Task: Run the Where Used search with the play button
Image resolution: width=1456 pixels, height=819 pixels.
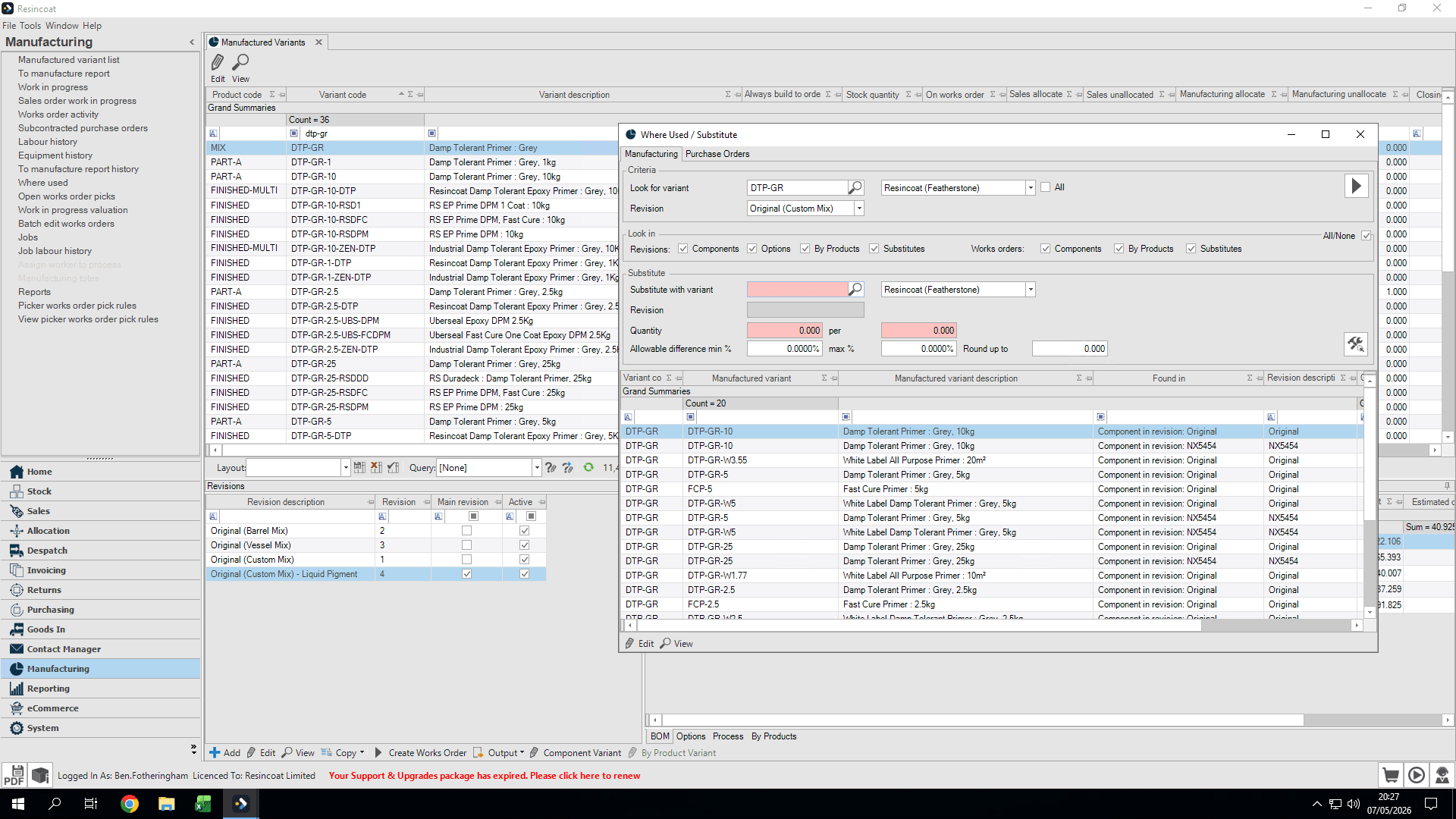Action: pyautogui.click(x=1356, y=187)
